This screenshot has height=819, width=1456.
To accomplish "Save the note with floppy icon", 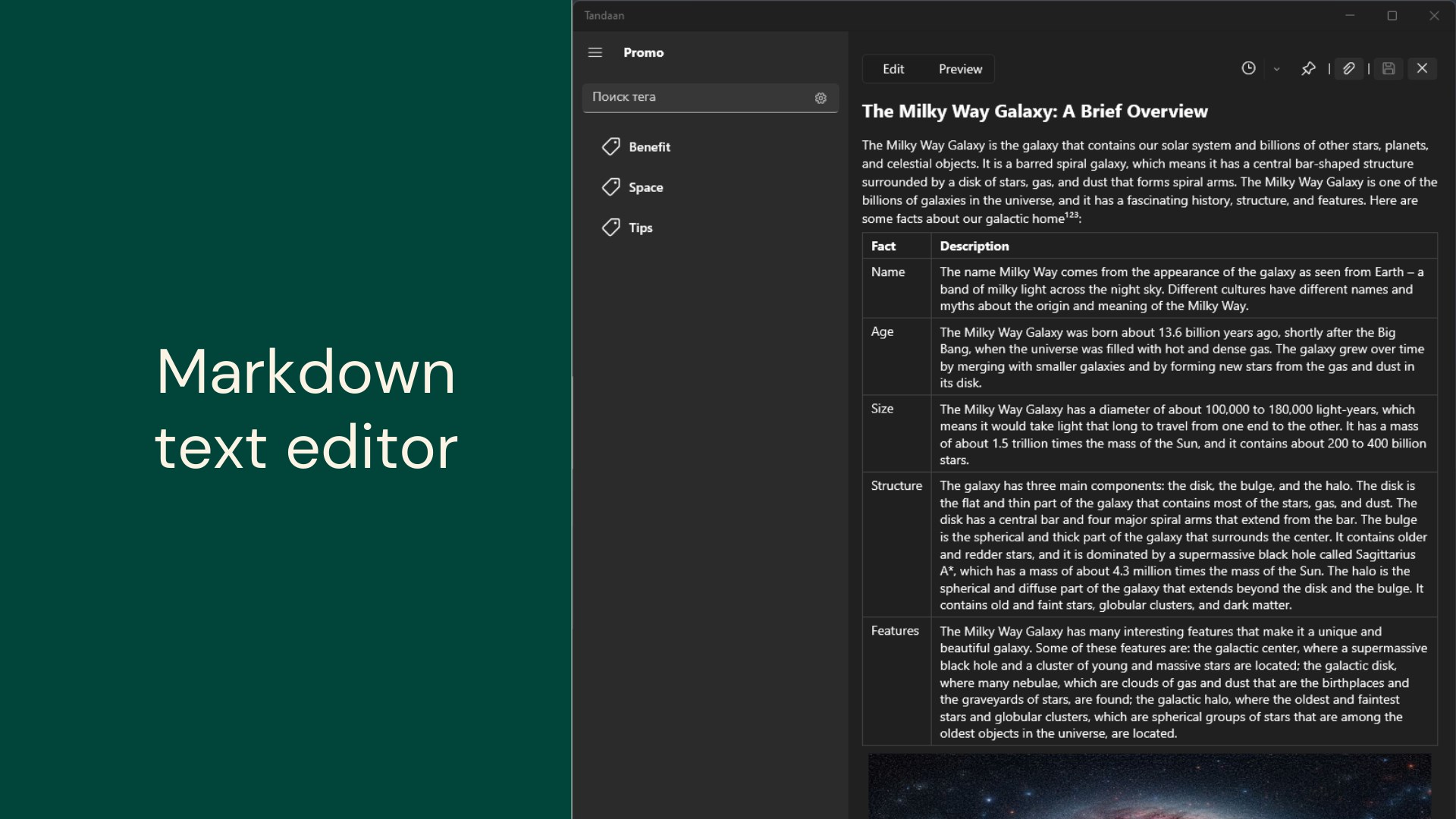I will tap(1389, 69).
